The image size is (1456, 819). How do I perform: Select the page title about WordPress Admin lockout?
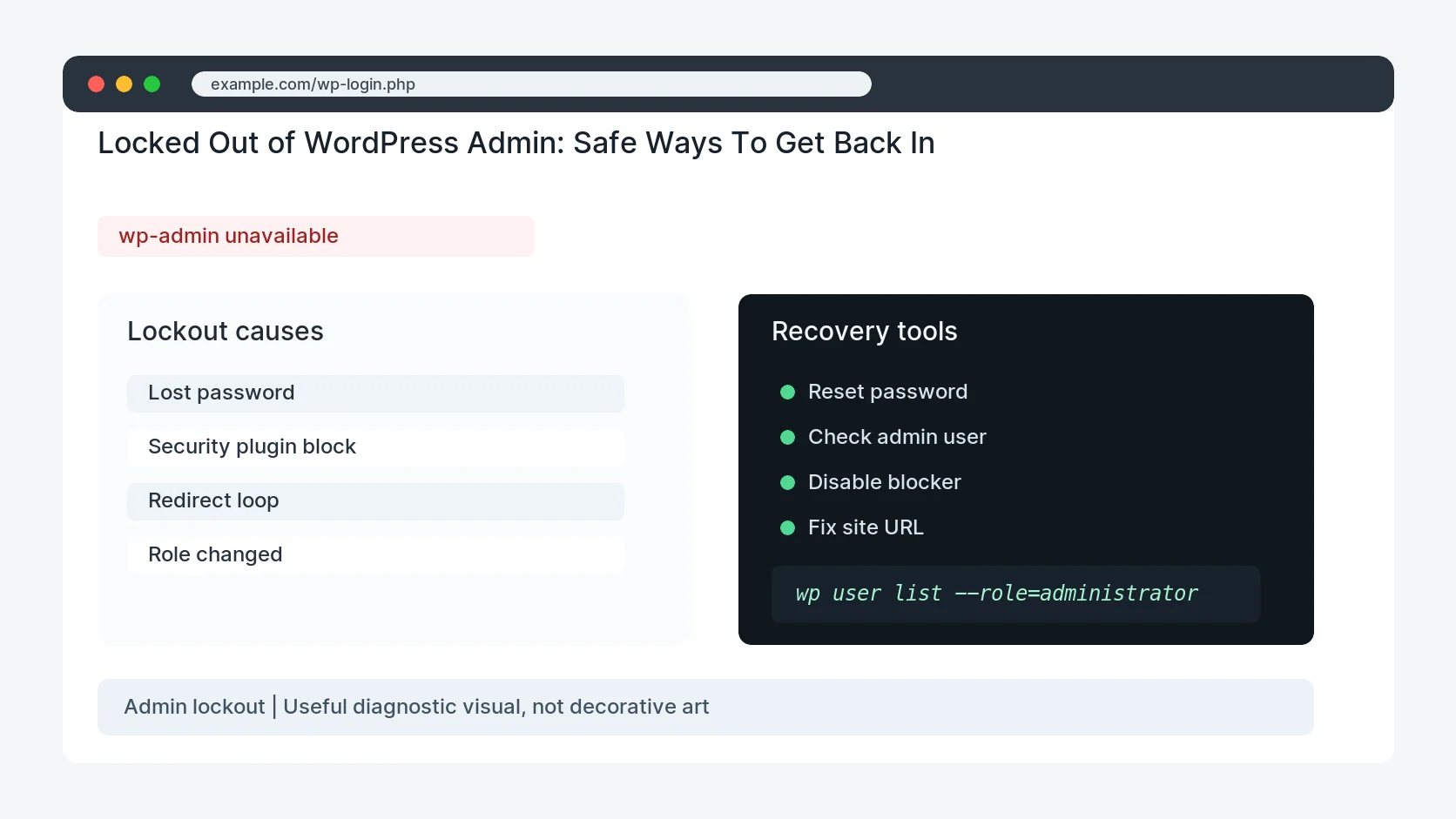[516, 143]
